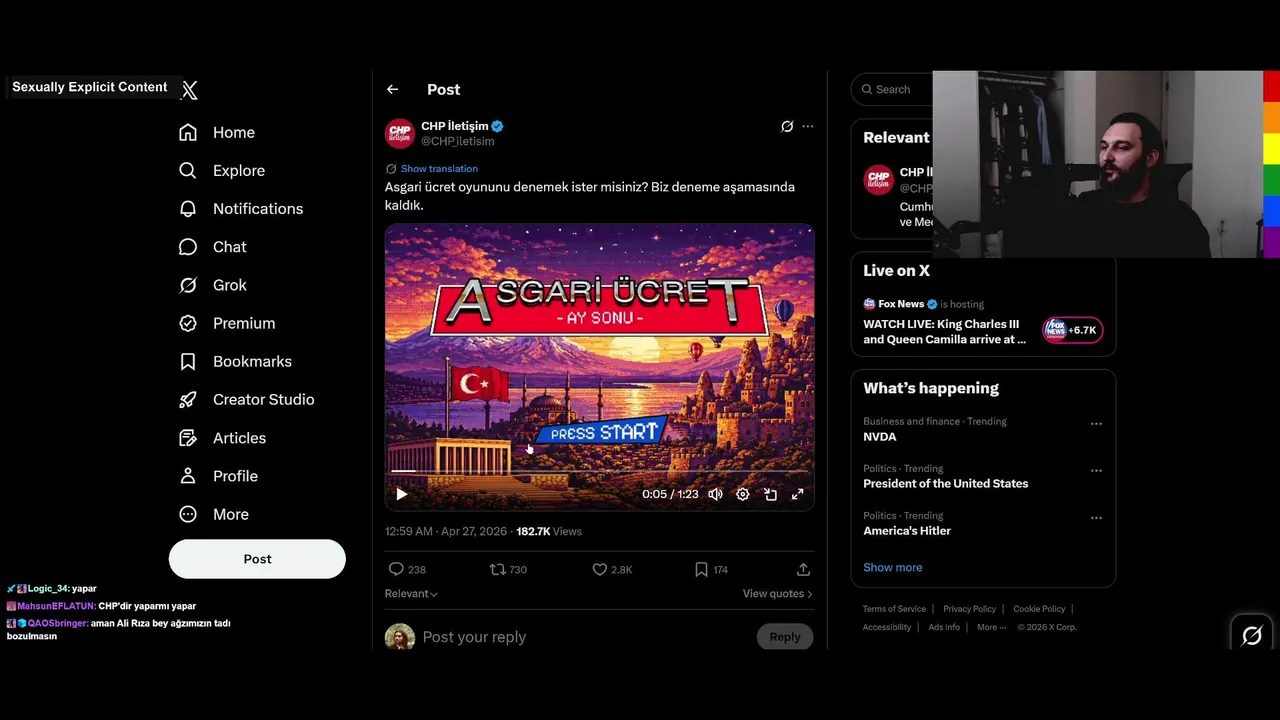This screenshot has height=720, width=1280.
Task: Bookmark the CHP İletişim post
Action: [x=702, y=569]
